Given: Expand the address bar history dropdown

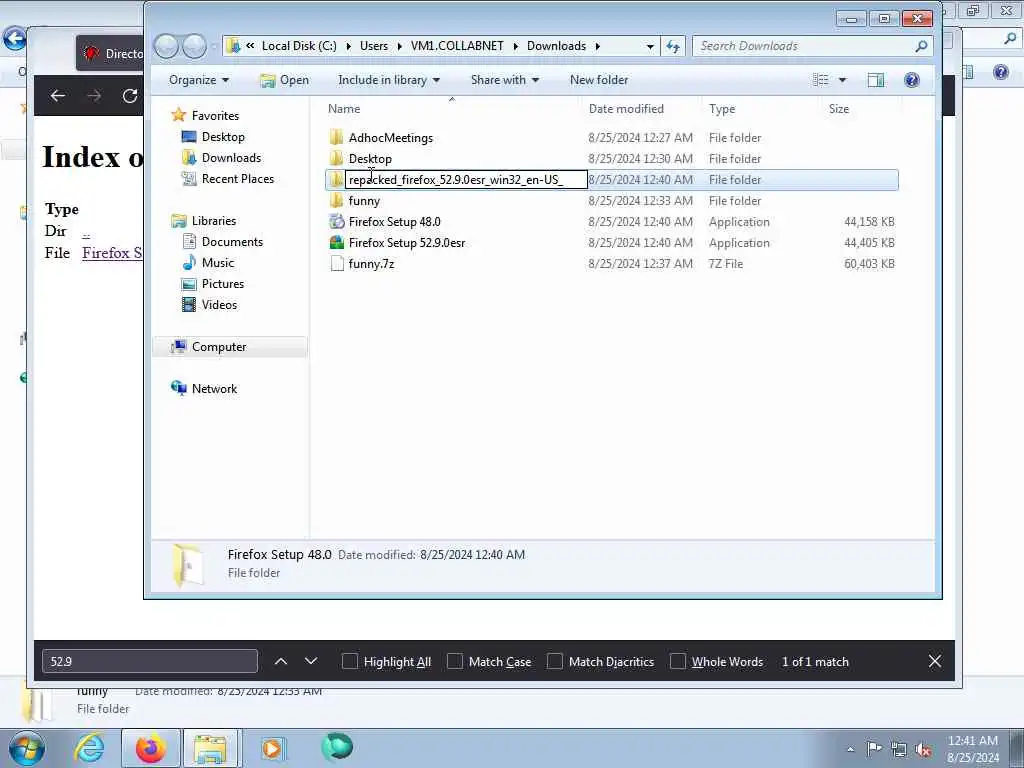Looking at the screenshot, I should click(650, 46).
